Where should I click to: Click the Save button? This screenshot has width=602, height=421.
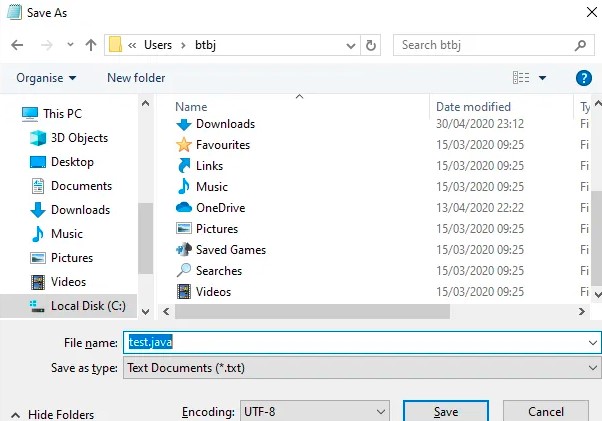pos(446,411)
